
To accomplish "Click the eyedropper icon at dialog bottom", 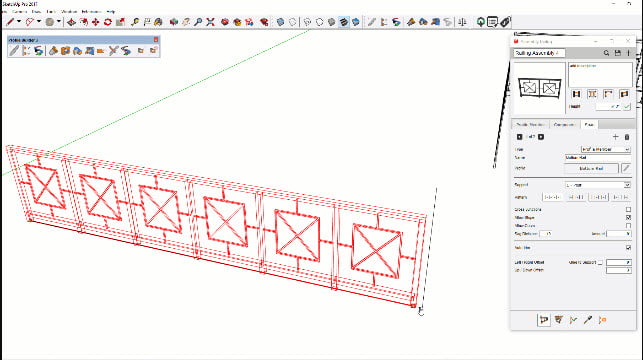I will point(588,319).
